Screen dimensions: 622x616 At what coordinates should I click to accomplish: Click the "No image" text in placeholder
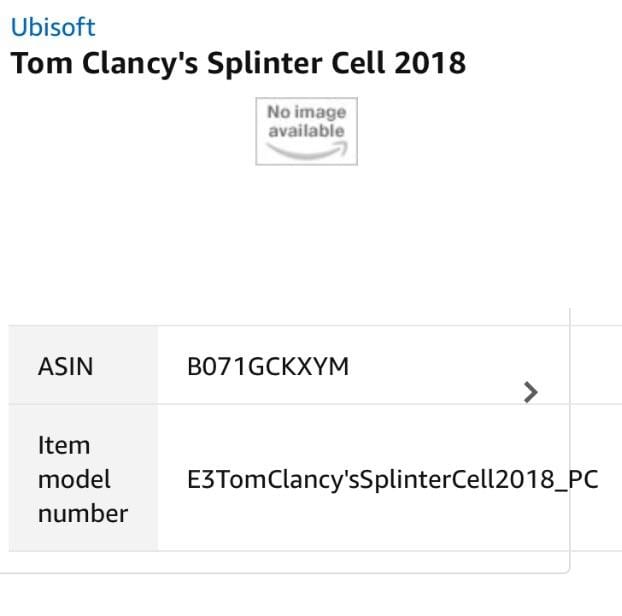pos(306,113)
